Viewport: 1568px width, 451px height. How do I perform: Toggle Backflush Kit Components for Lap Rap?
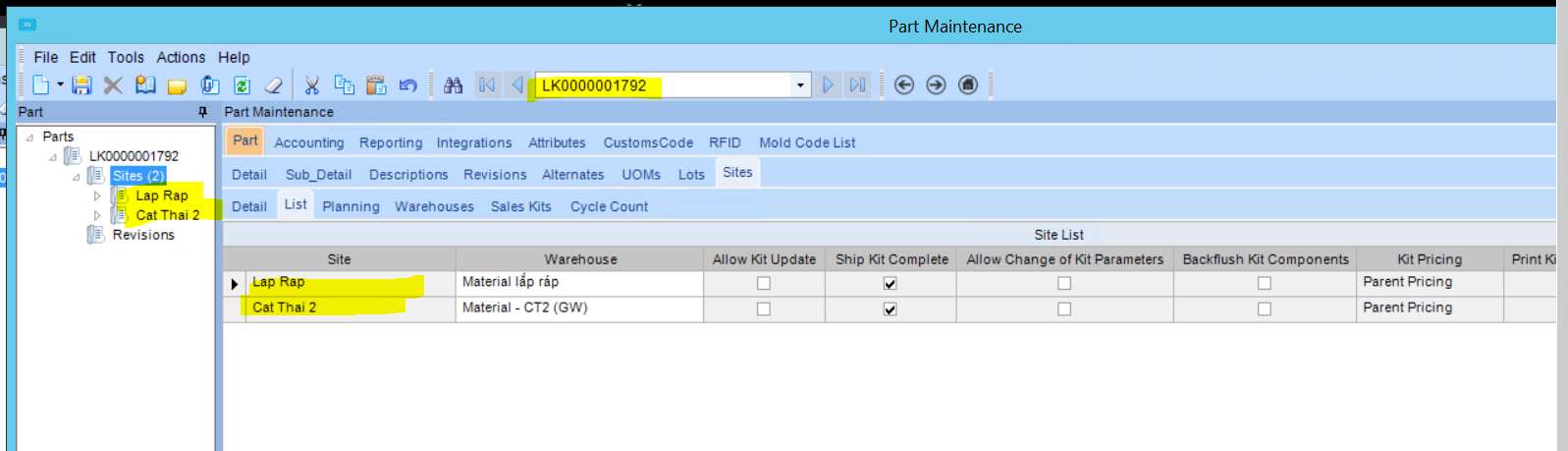tap(1265, 283)
